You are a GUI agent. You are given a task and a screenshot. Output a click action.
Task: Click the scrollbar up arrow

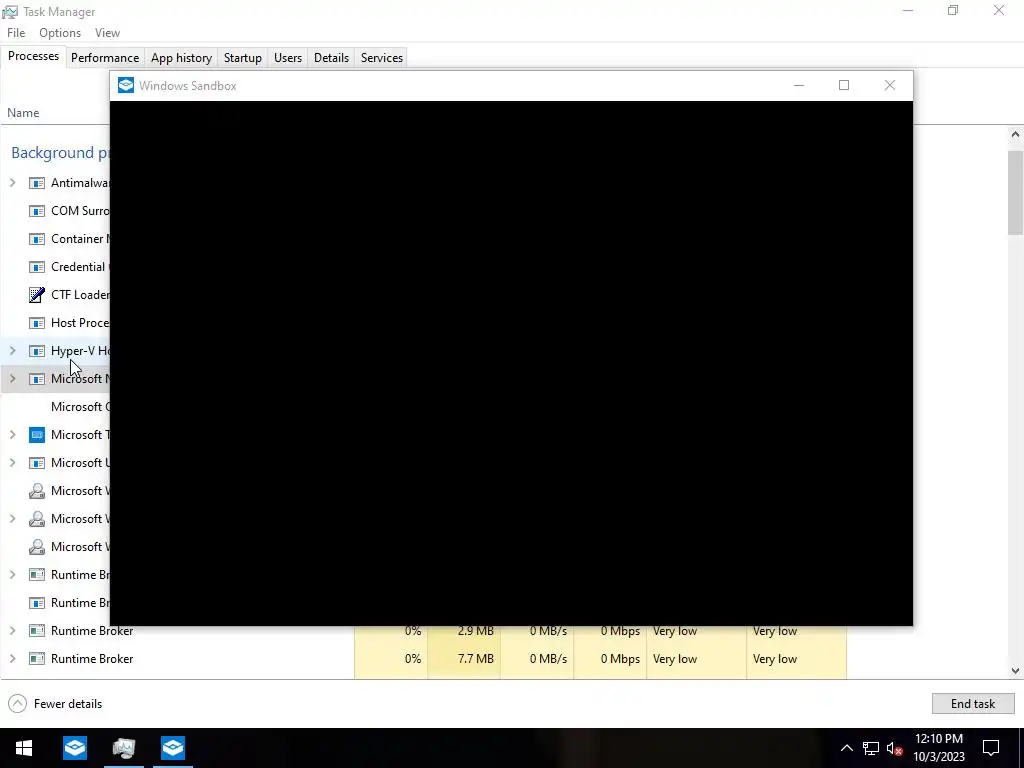coord(1015,135)
